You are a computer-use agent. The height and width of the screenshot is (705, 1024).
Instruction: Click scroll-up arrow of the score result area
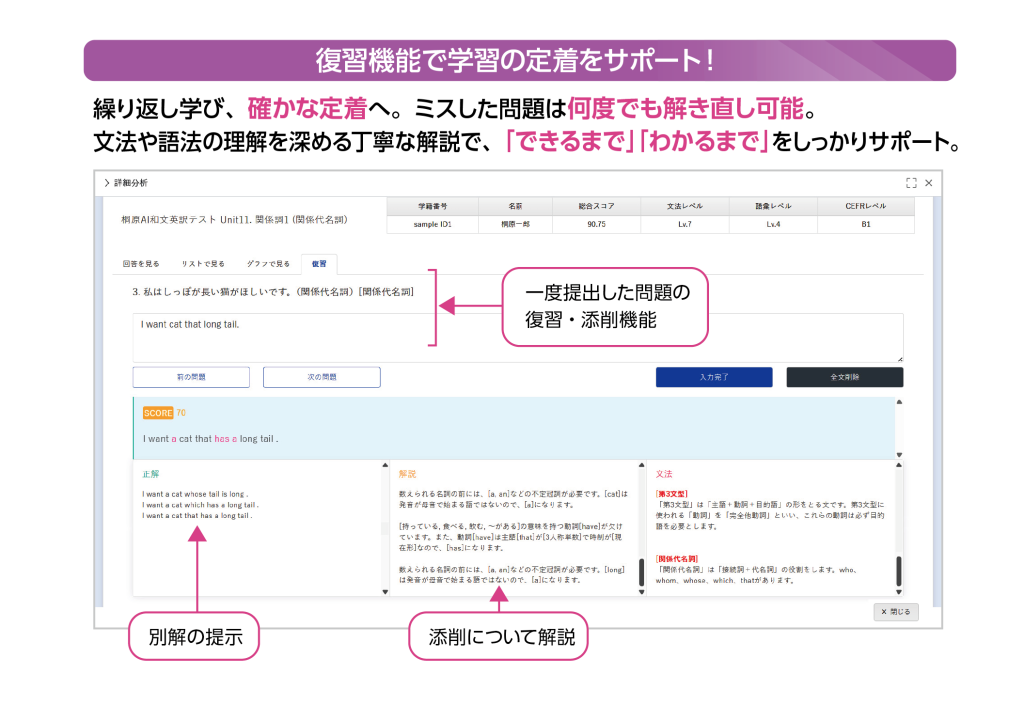point(898,402)
